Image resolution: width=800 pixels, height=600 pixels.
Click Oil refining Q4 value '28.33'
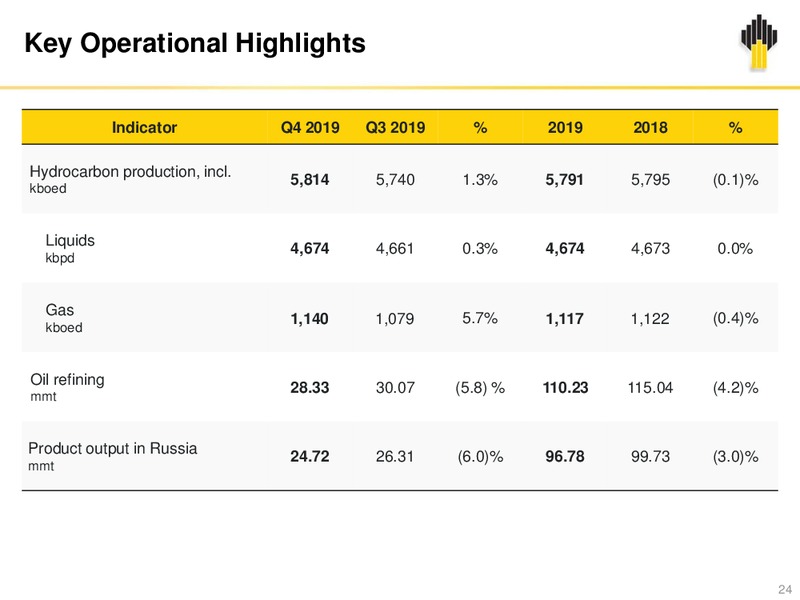point(310,388)
